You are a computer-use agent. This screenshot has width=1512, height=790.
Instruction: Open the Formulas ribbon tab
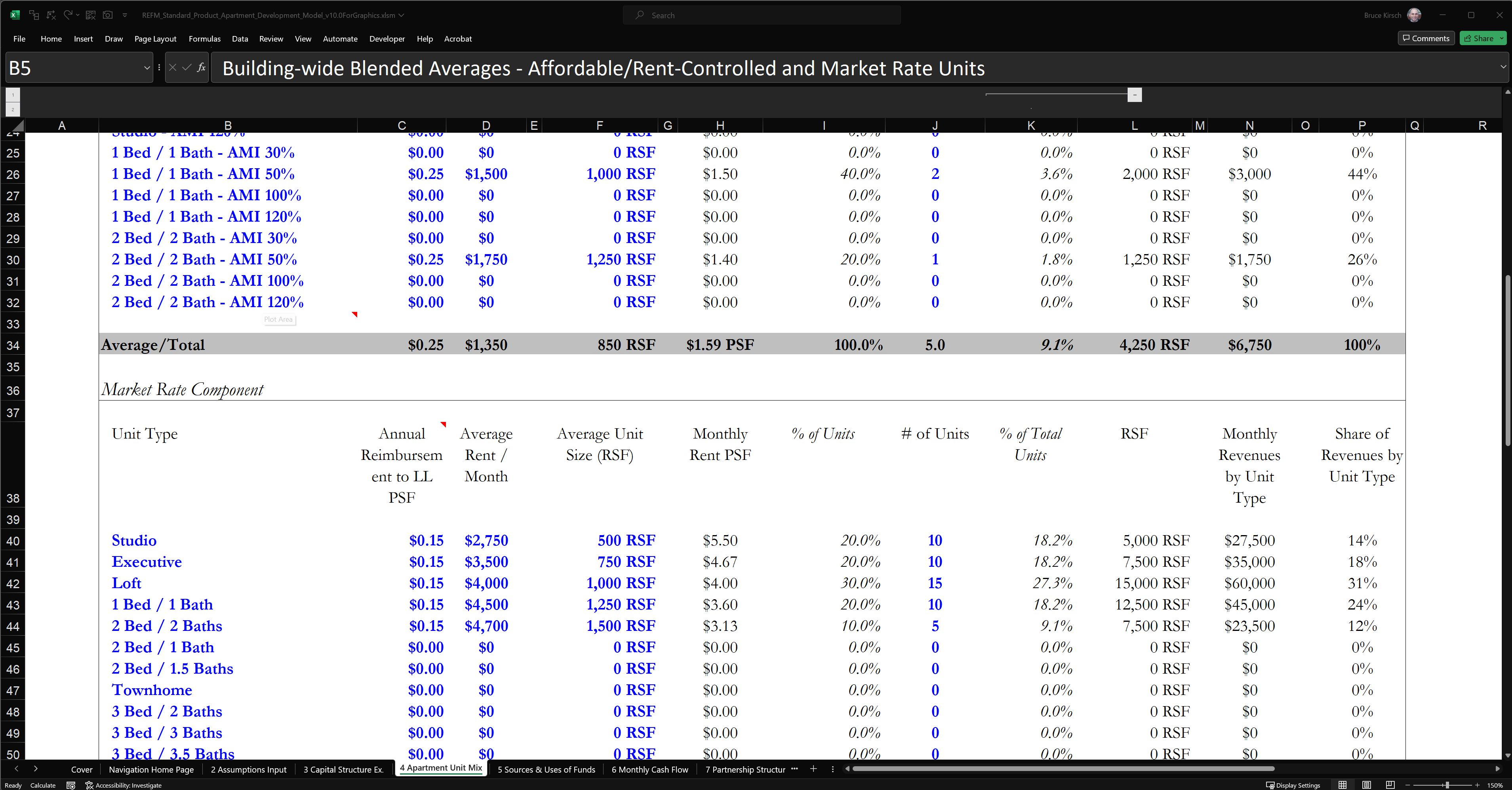[204, 39]
